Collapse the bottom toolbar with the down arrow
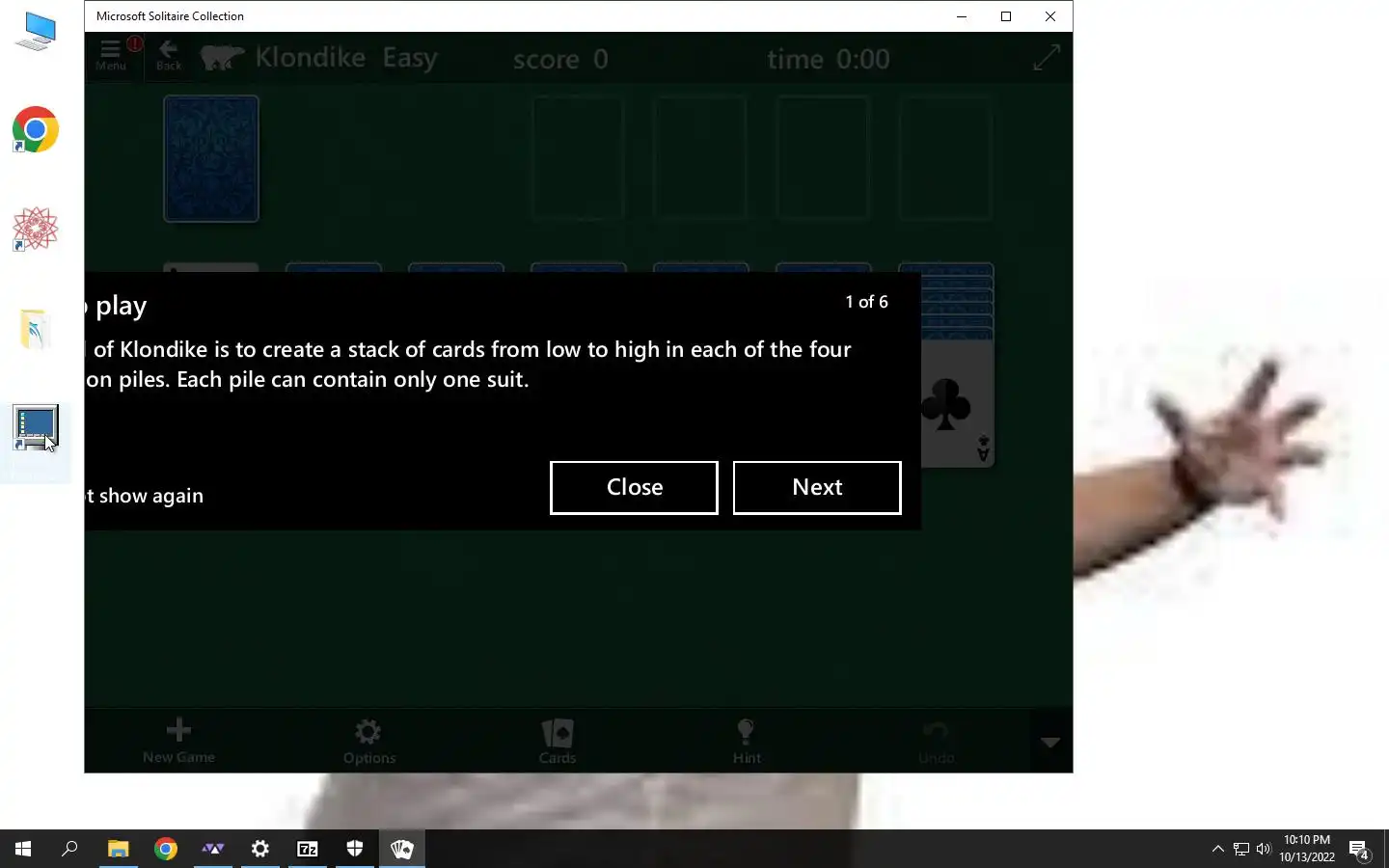Image resolution: width=1389 pixels, height=868 pixels. pos(1051,742)
